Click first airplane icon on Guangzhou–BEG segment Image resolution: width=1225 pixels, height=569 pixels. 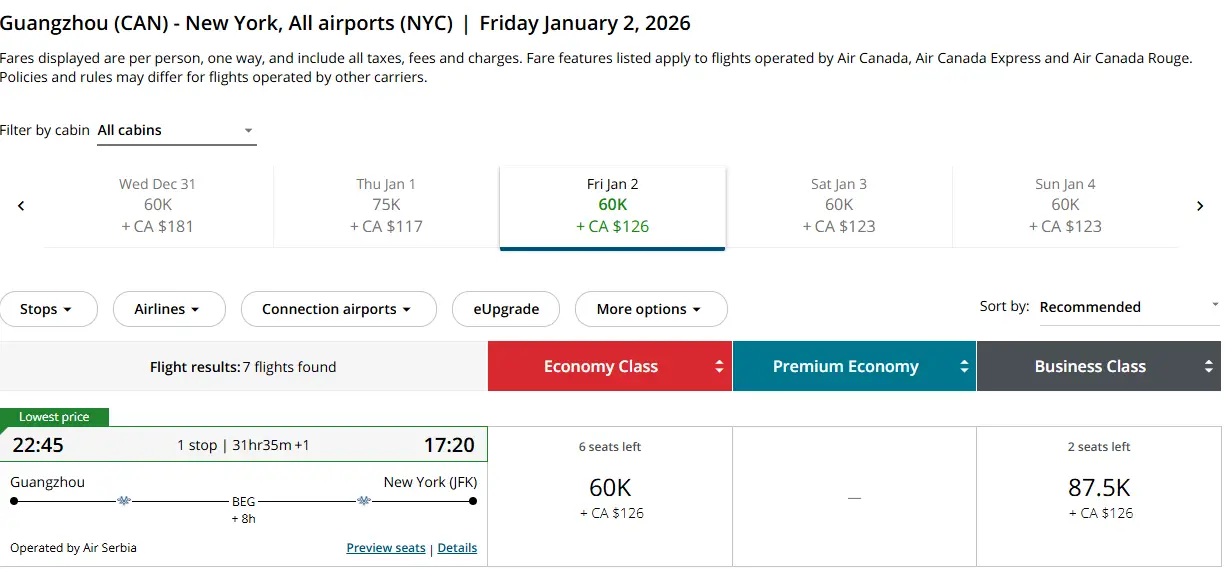tap(124, 500)
